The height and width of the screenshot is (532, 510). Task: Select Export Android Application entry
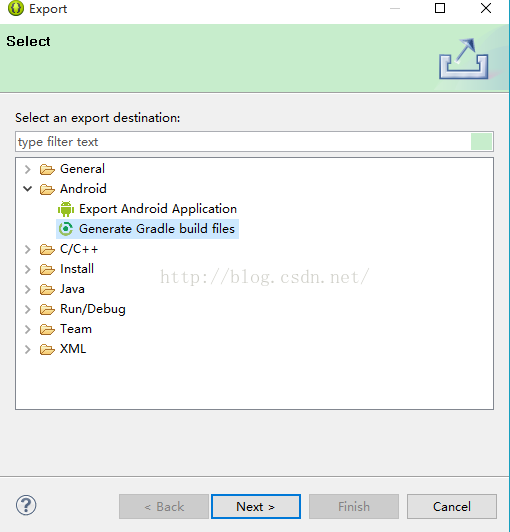pos(158,209)
